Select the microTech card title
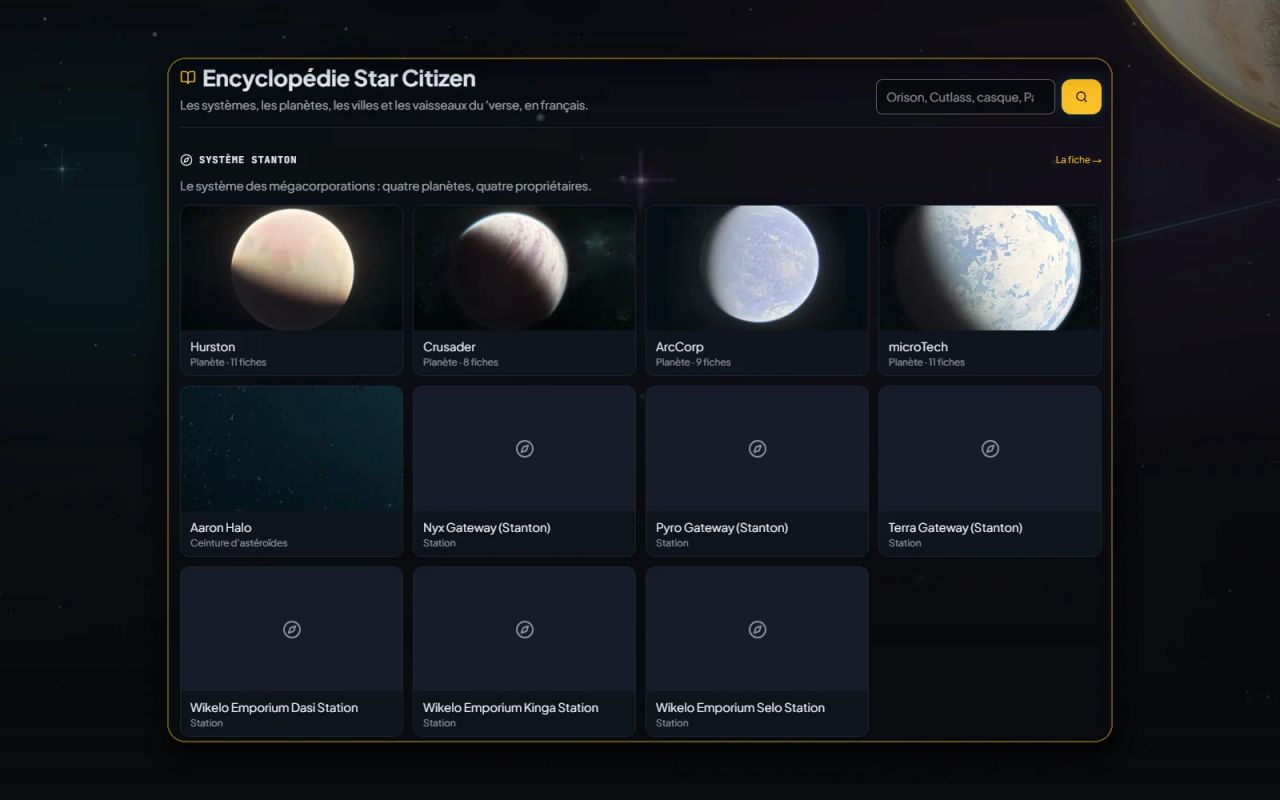 point(918,347)
